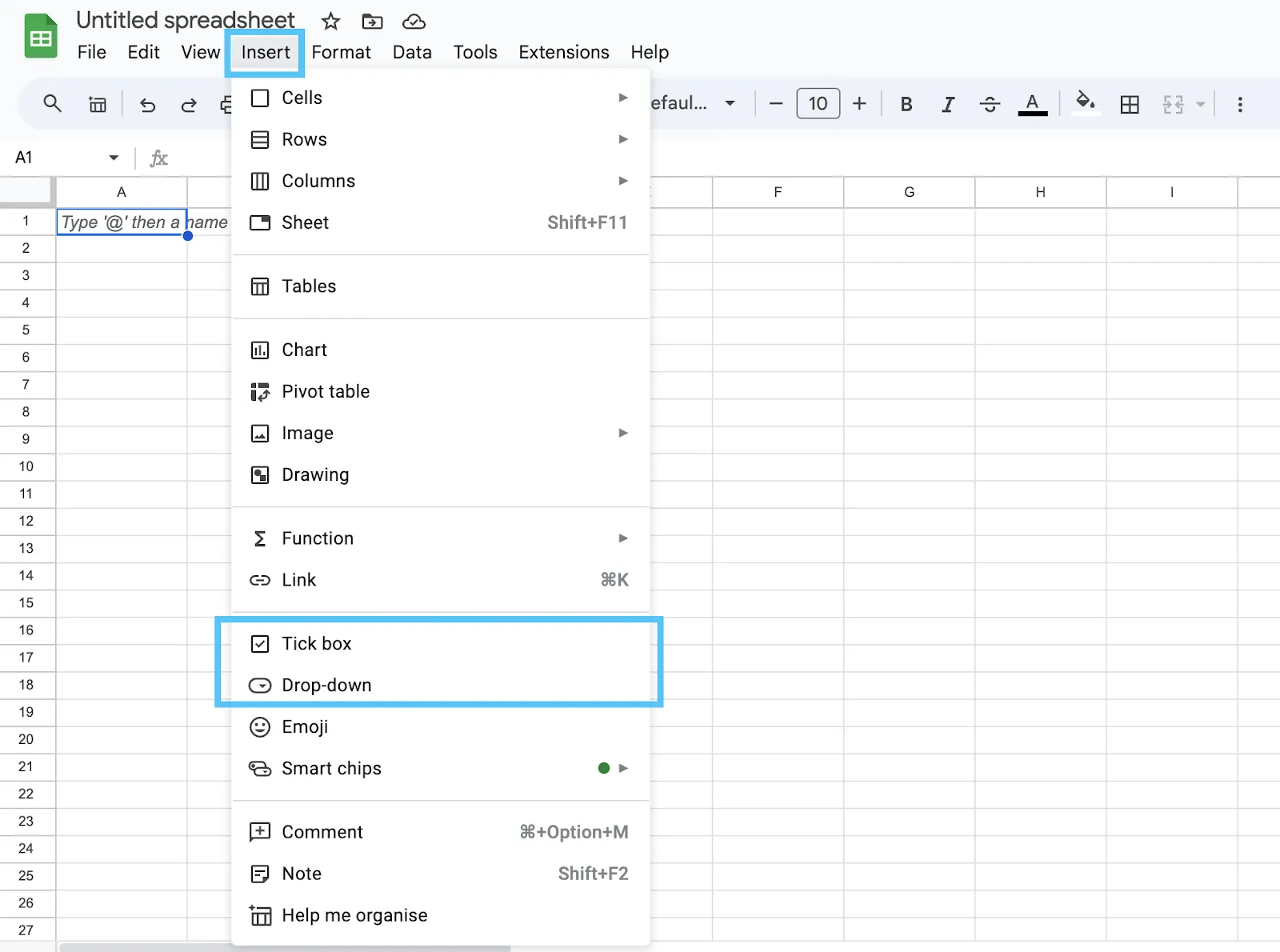Open the Data menu

tap(412, 53)
